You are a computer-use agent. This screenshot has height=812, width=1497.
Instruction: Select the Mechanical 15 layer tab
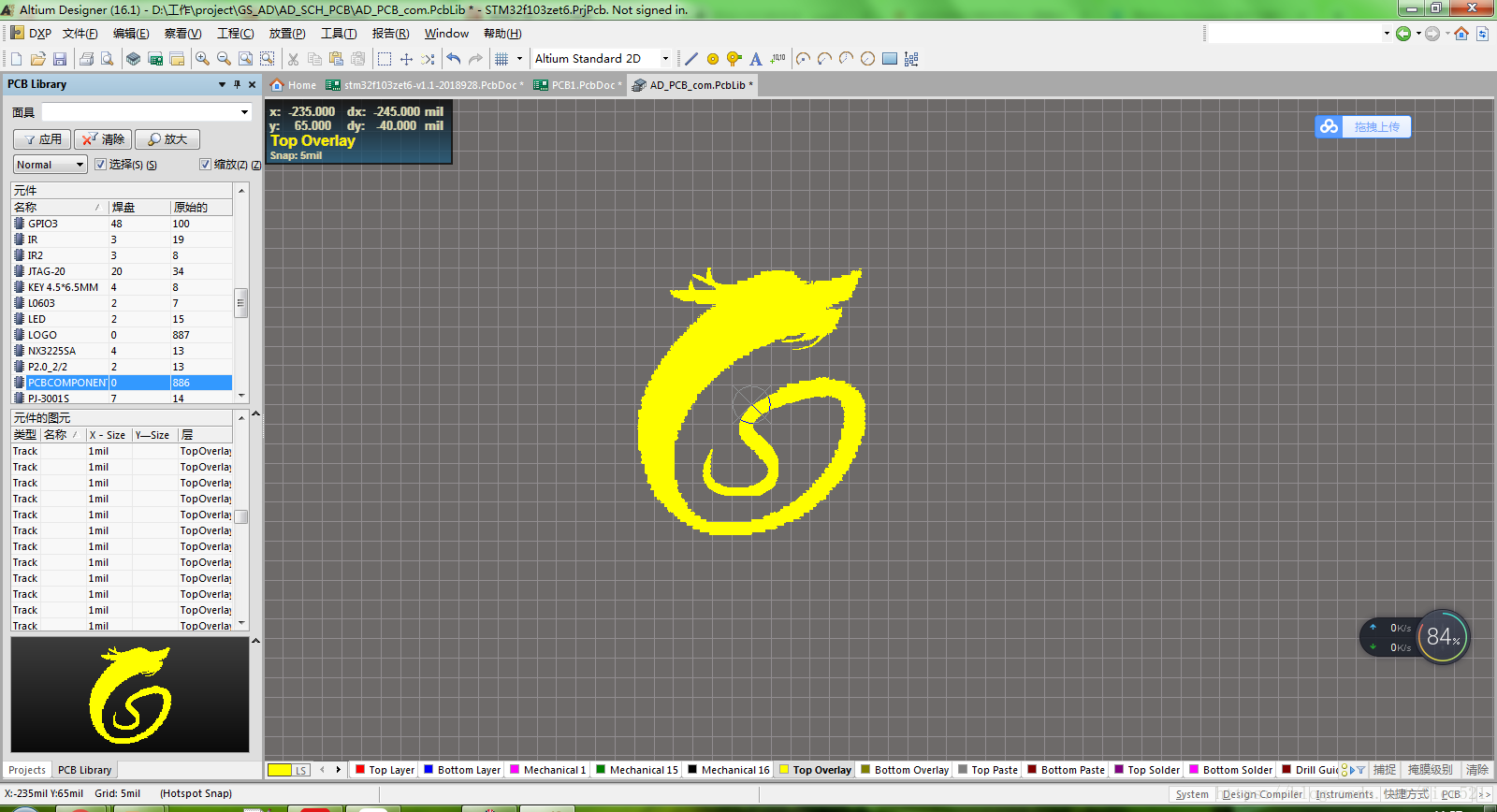pos(637,770)
